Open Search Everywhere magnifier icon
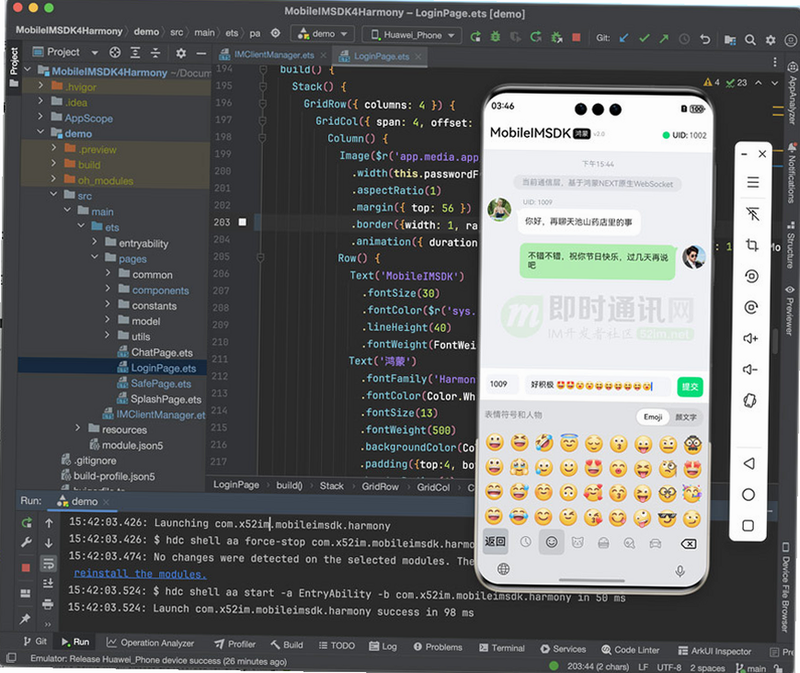Image resolution: width=800 pixels, height=673 pixels. pyautogui.click(x=749, y=40)
